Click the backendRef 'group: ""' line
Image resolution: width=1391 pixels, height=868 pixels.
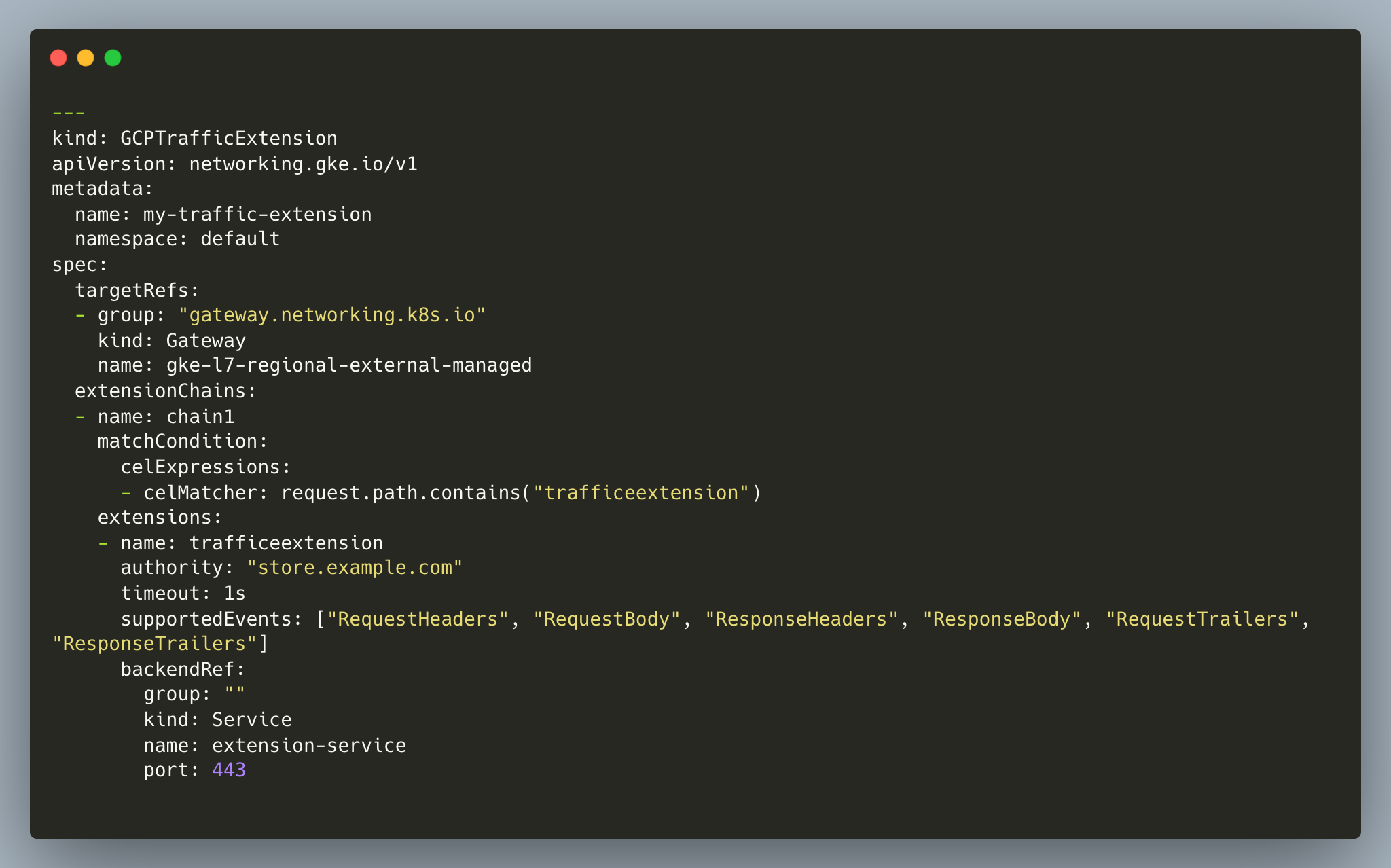[x=194, y=694]
